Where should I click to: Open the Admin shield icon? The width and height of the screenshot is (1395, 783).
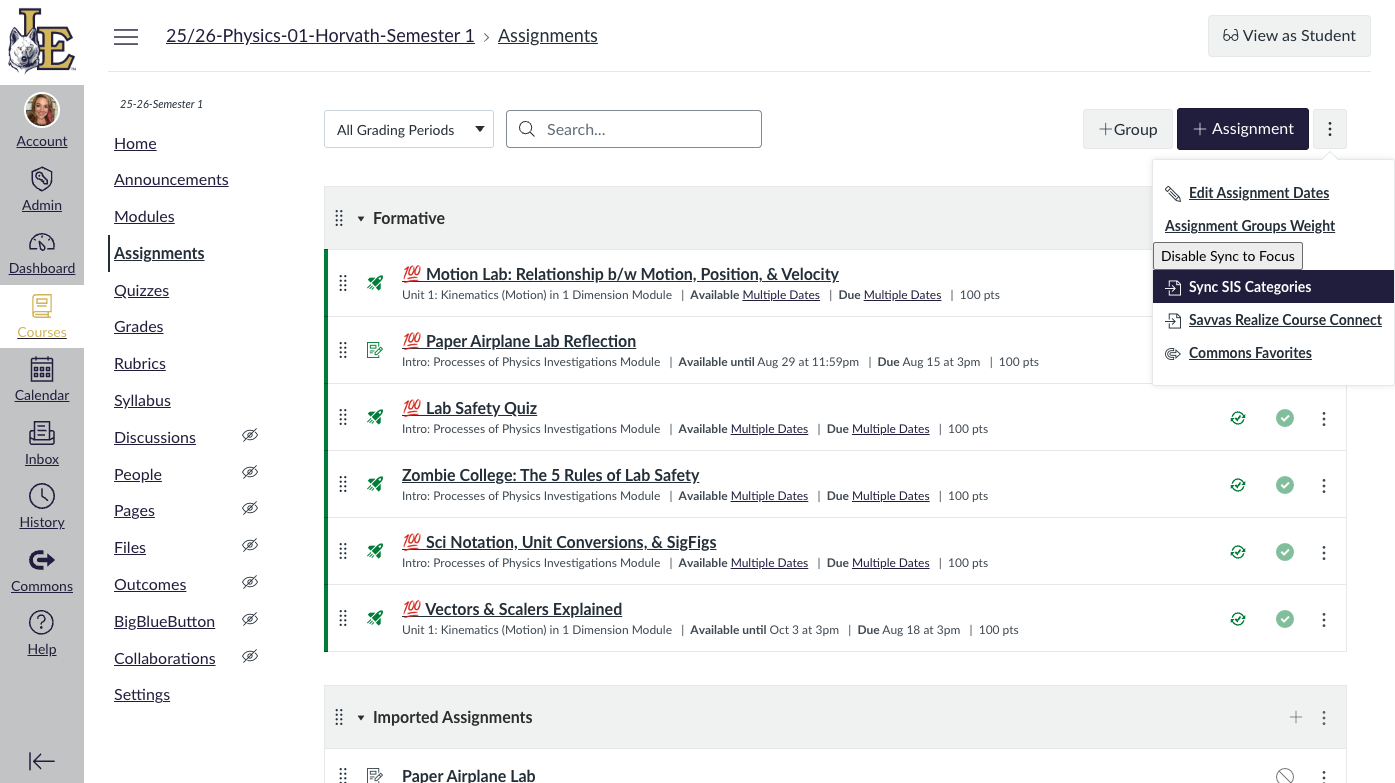(42, 179)
